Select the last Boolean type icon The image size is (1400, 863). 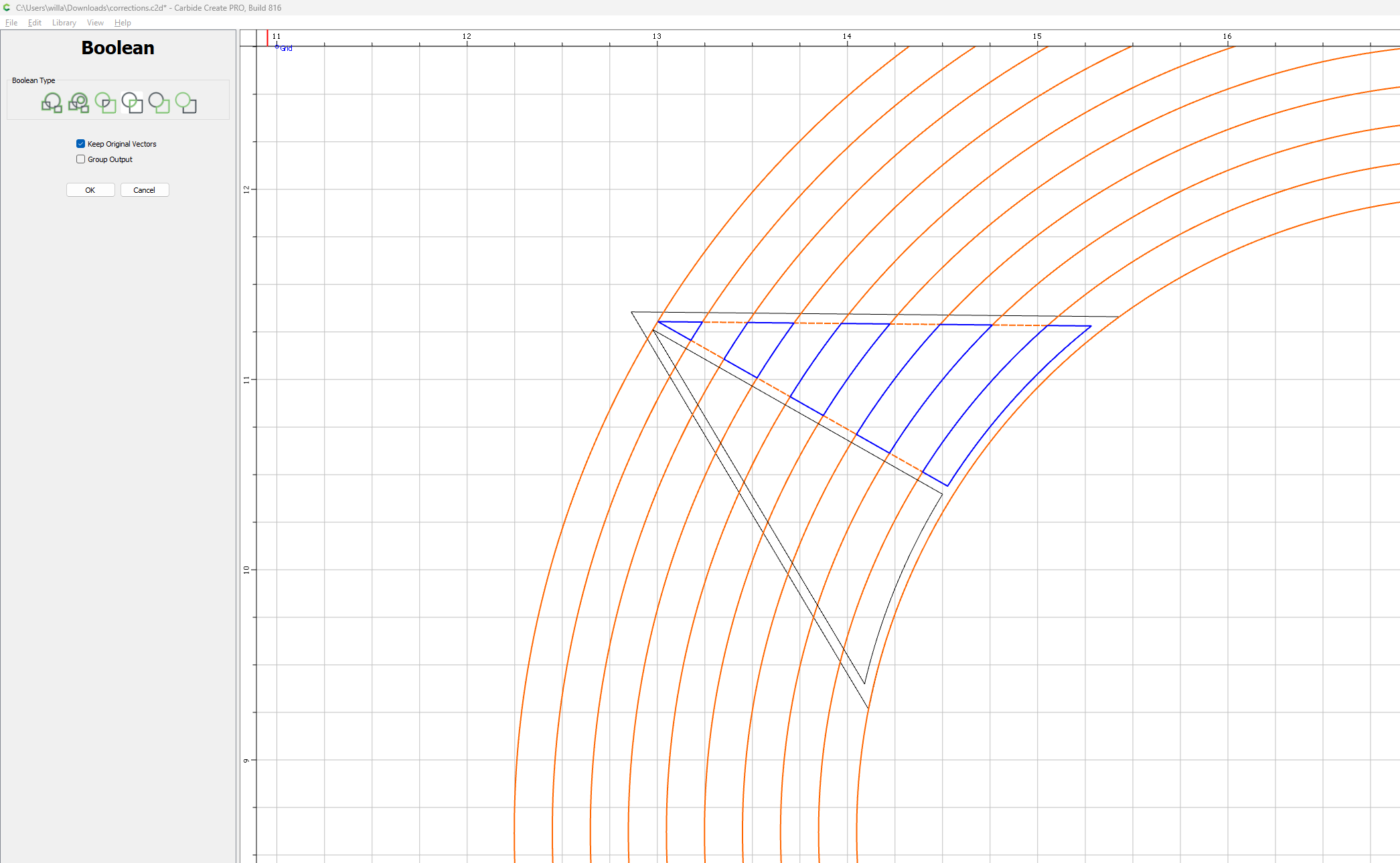pos(185,103)
